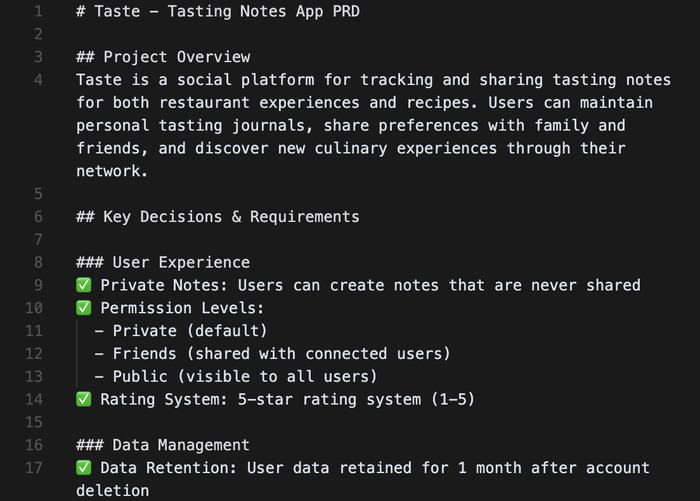Click the green checkmark before Private Notes
Viewport: 700px width, 501px height.
84,285
